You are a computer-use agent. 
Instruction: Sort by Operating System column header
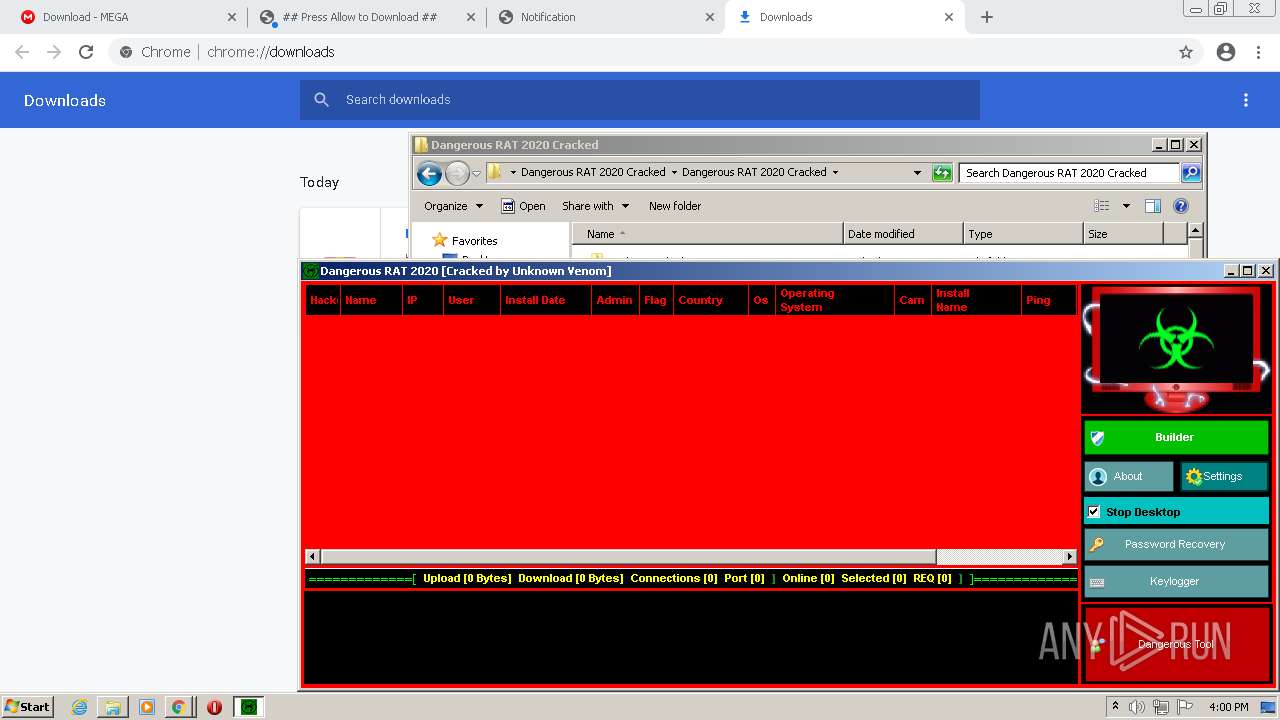[x=834, y=300]
